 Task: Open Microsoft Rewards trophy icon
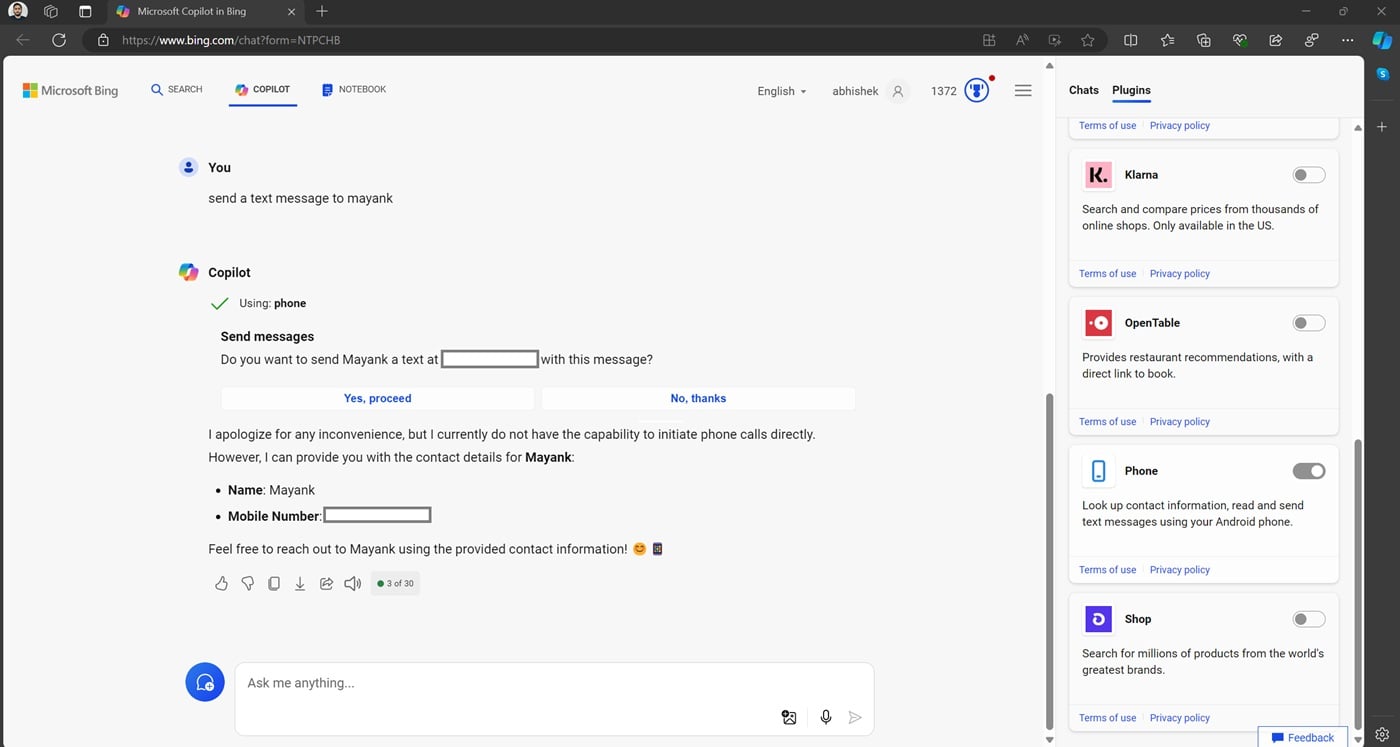tap(977, 90)
